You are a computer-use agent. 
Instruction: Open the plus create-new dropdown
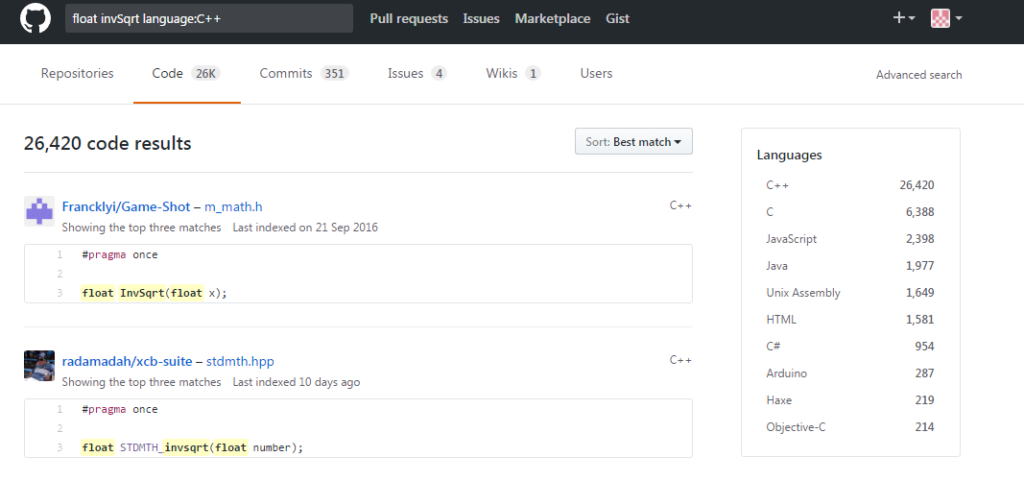[904, 18]
